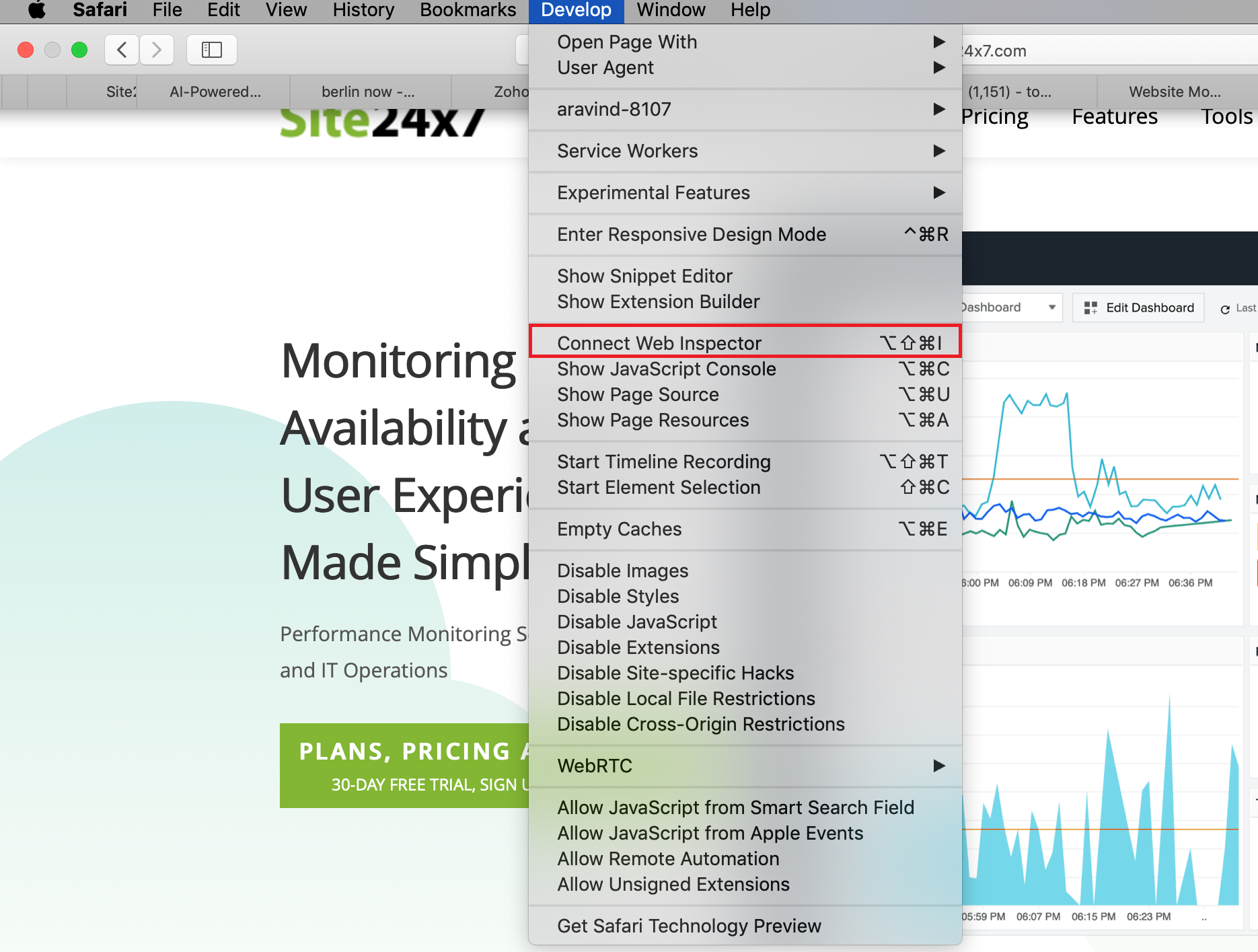The height and width of the screenshot is (952, 1258).
Task: Open the Edit menu
Action: point(223,10)
